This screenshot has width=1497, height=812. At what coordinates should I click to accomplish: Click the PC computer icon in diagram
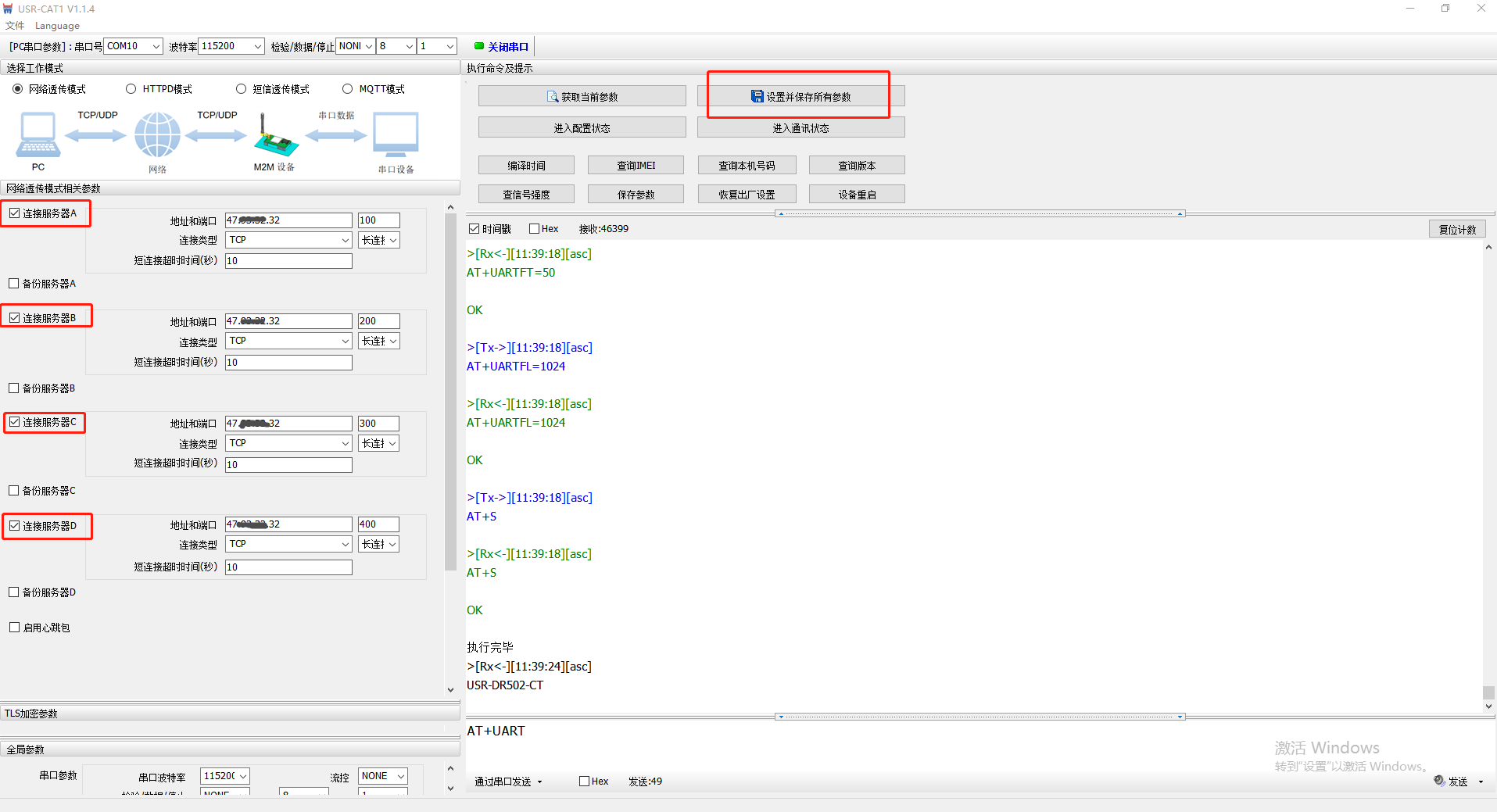click(x=38, y=134)
